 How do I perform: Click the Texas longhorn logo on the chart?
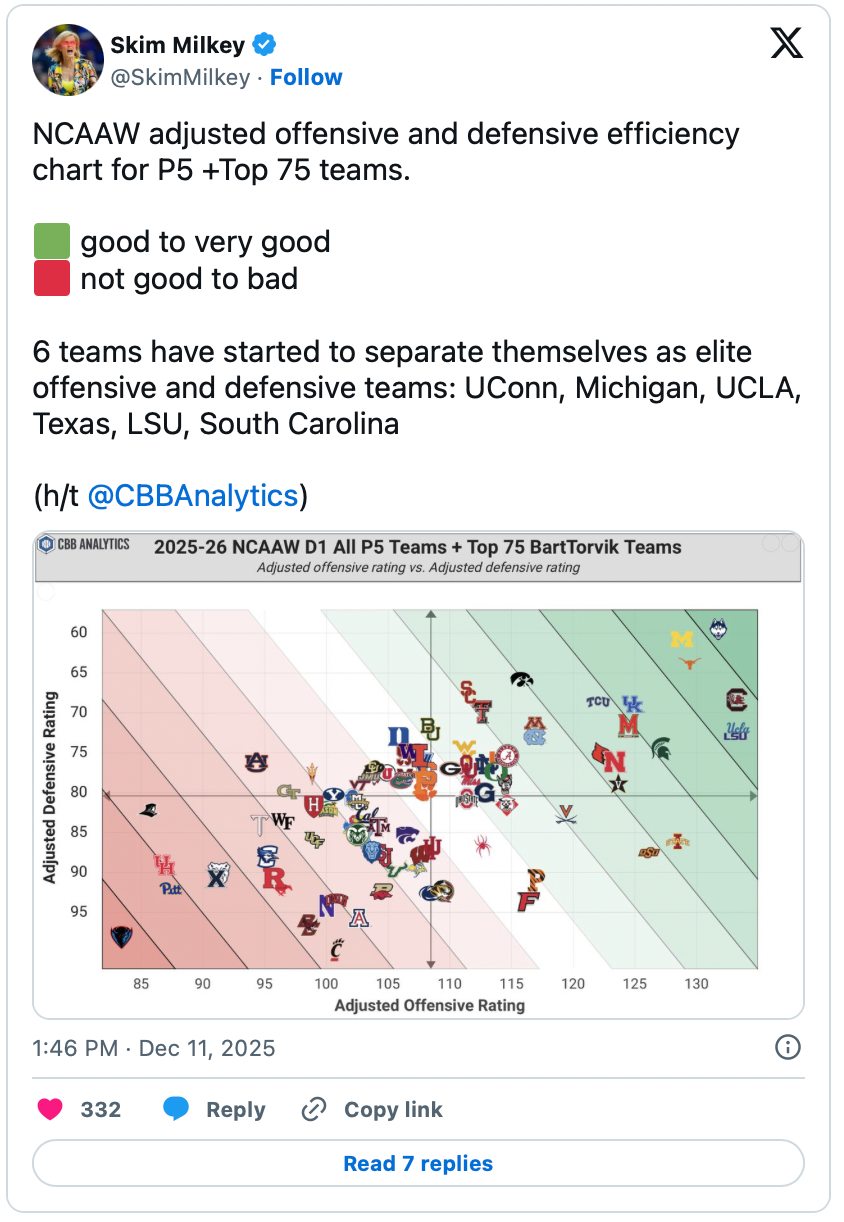point(689,662)
